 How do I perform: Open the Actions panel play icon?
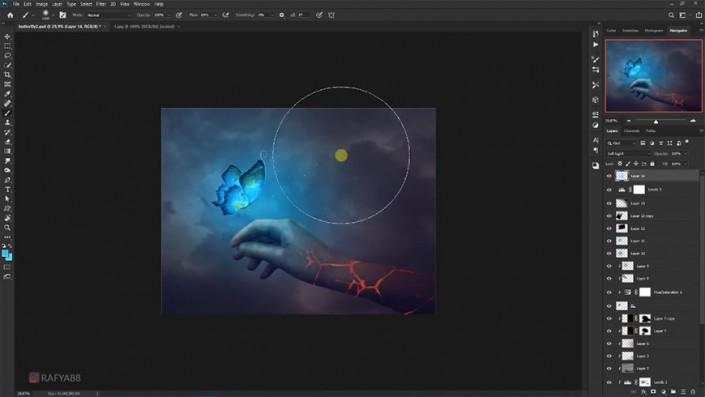point(595,45)
